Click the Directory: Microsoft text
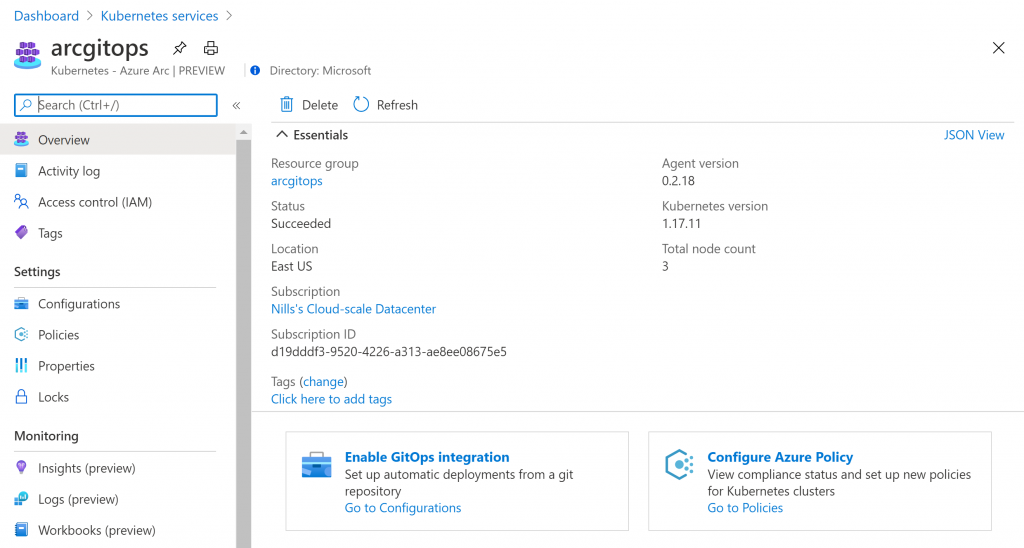The height and width of the screenshot is (548, 1024). click(320, 71)
